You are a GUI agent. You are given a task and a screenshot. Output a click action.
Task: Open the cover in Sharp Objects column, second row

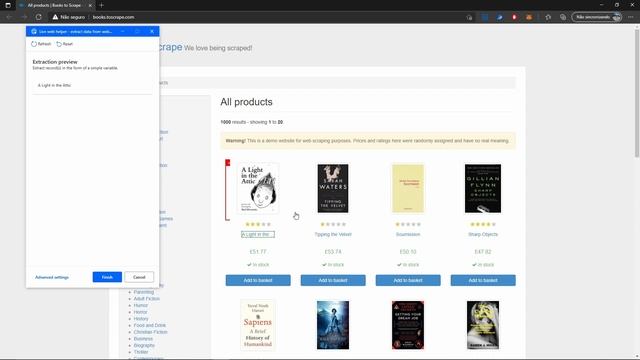(483, 325)
